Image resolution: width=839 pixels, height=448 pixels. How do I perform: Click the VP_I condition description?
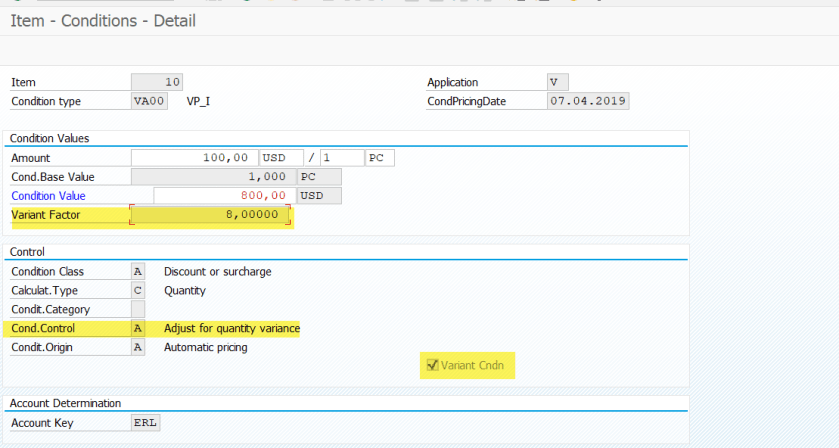(x=198, y=101)
